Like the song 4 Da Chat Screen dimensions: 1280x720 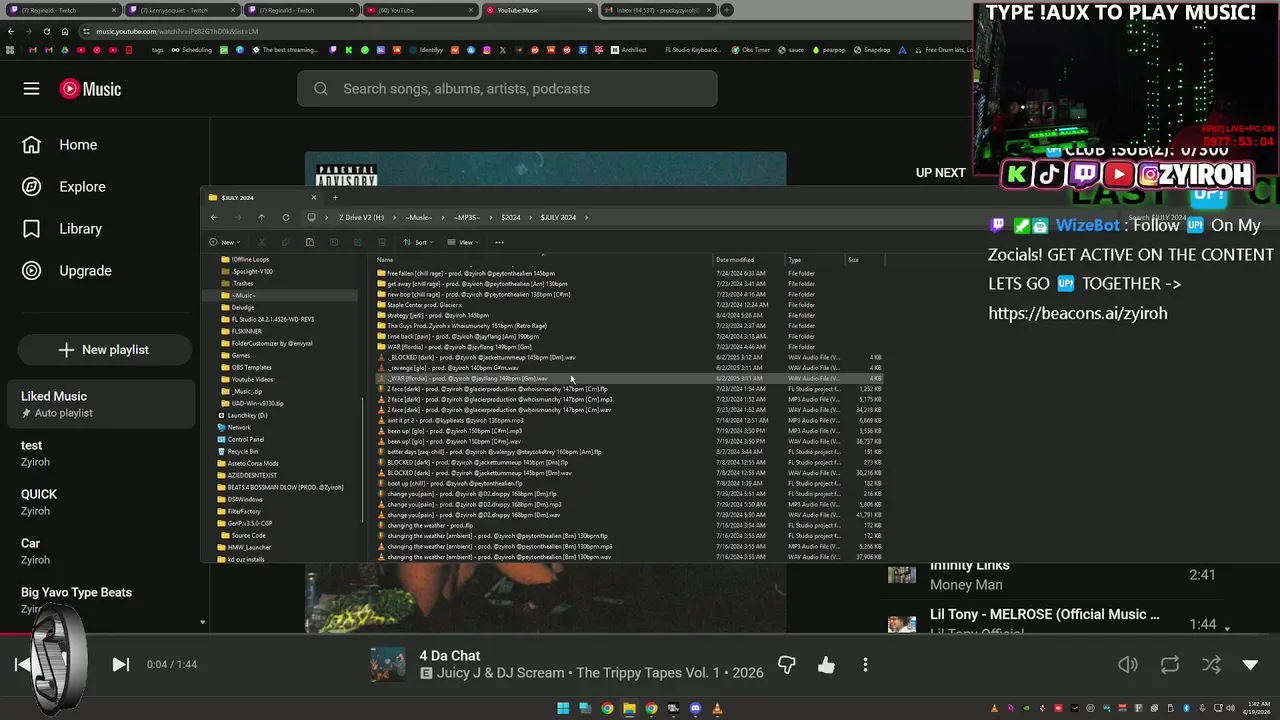[x=826, y=665]
